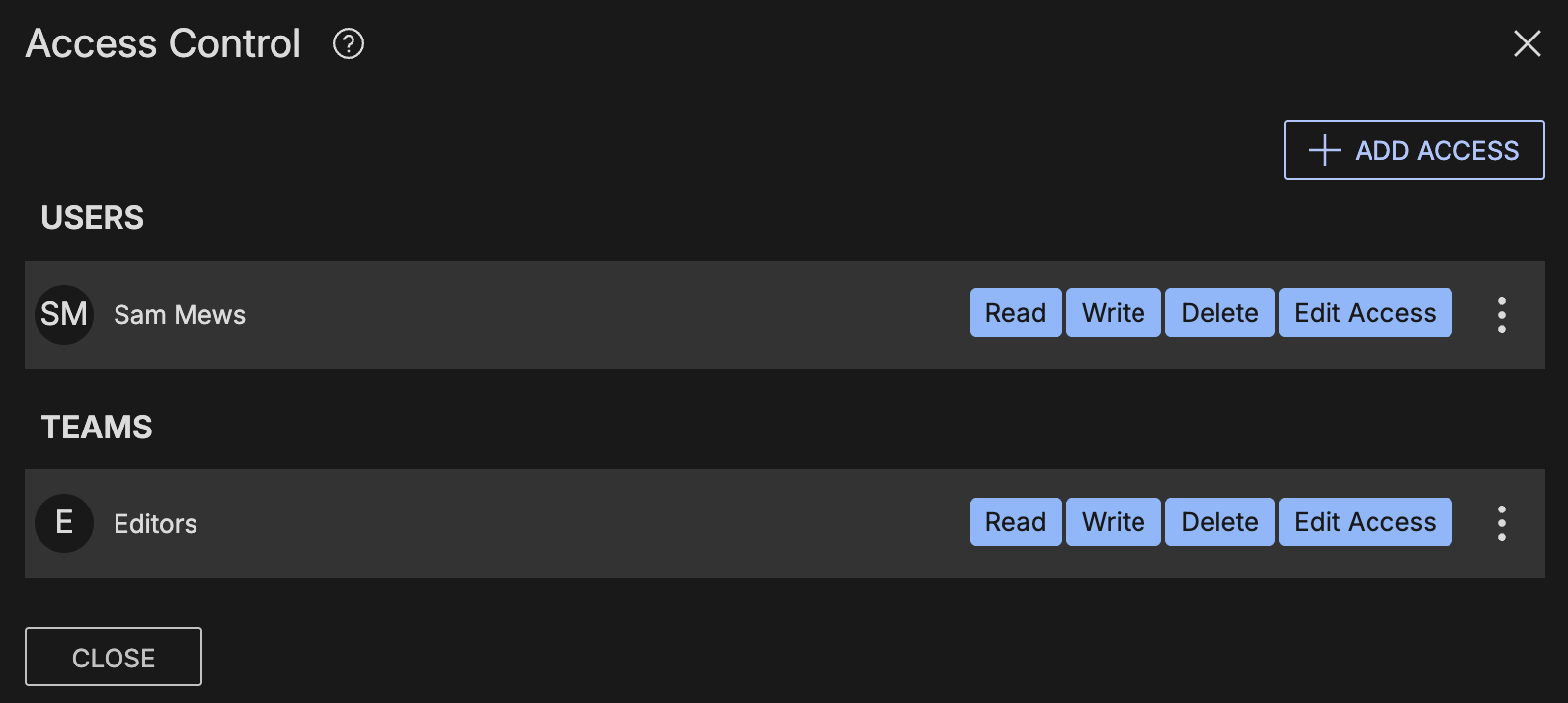Viewport: 1568px width, 703px height.
Task: Toggle Edit Access permission for Editors team
Action: (1365, 522)
